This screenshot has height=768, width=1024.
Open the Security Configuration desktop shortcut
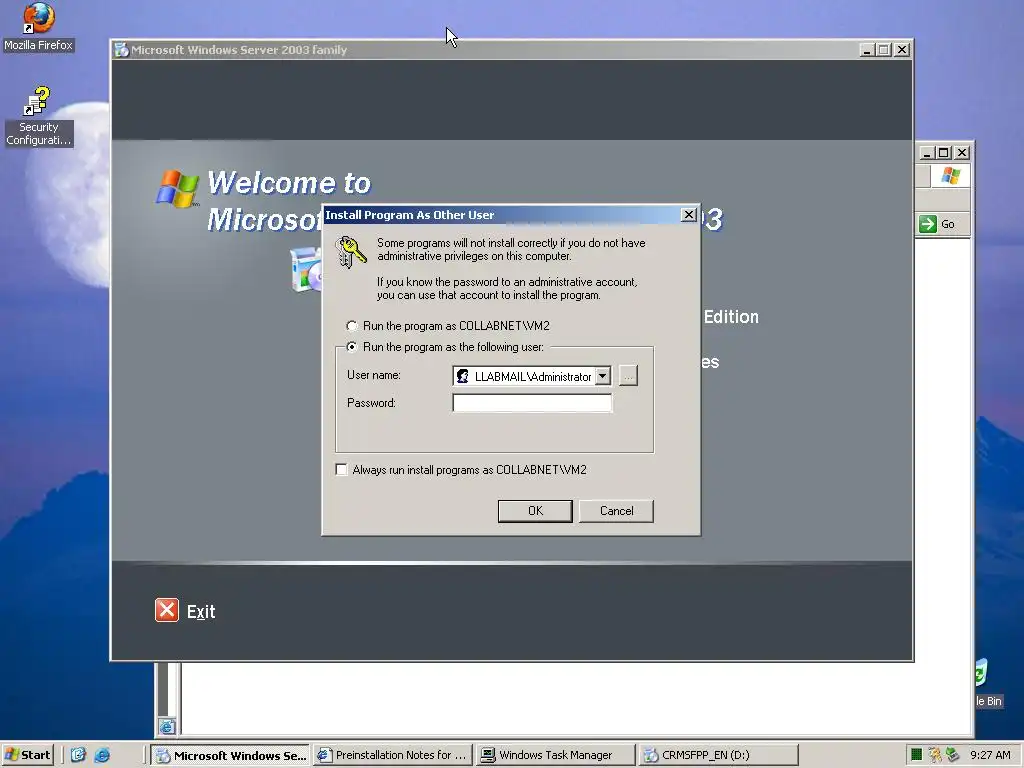coord(39,116)
